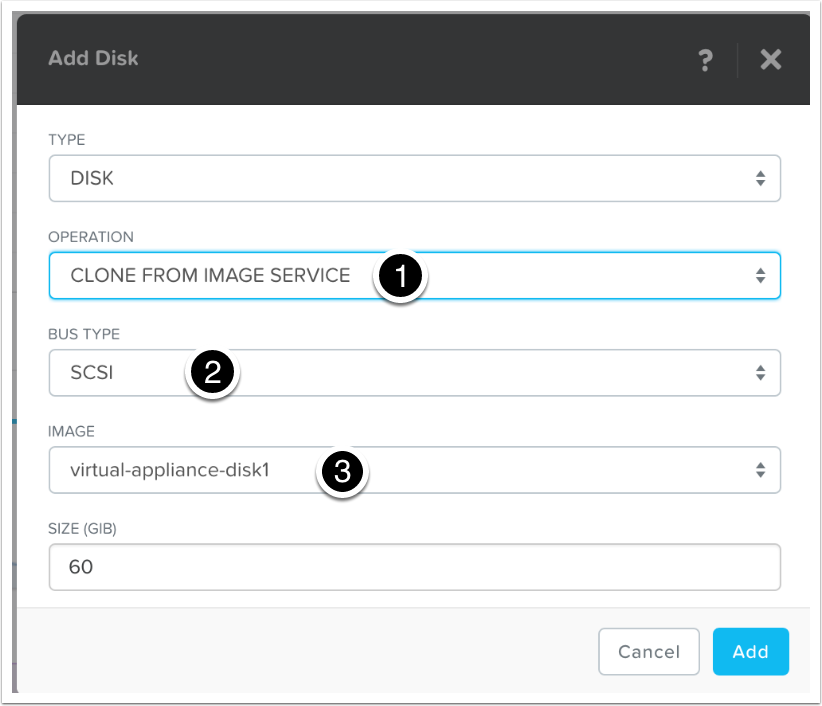Close the Add Disk dialog
This screenshot has width=822, height=706.
point(770,60)
